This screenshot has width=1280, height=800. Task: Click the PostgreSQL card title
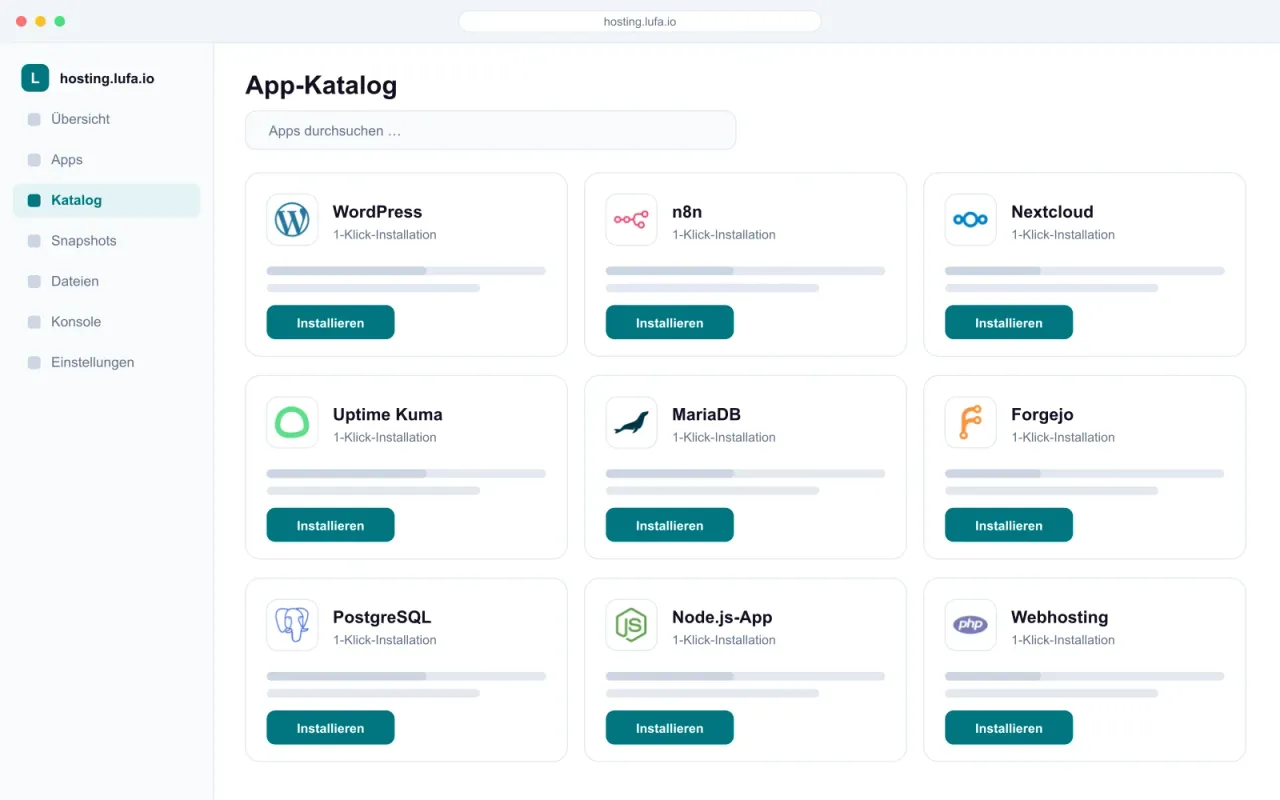pyautogui.click(x=382, y=617)
